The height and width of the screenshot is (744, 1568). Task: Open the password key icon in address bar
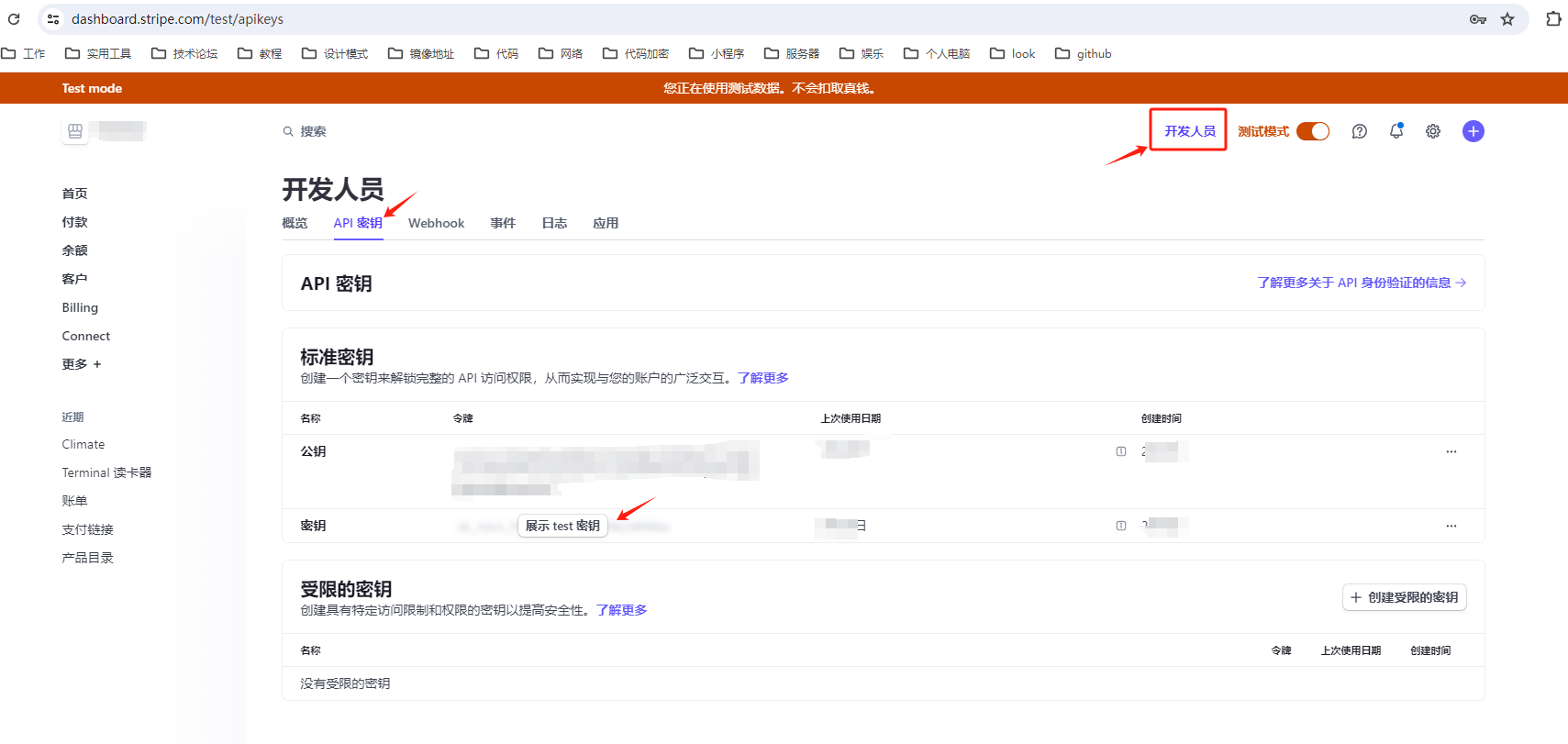pyautogui.click(x=1477, y=19)
